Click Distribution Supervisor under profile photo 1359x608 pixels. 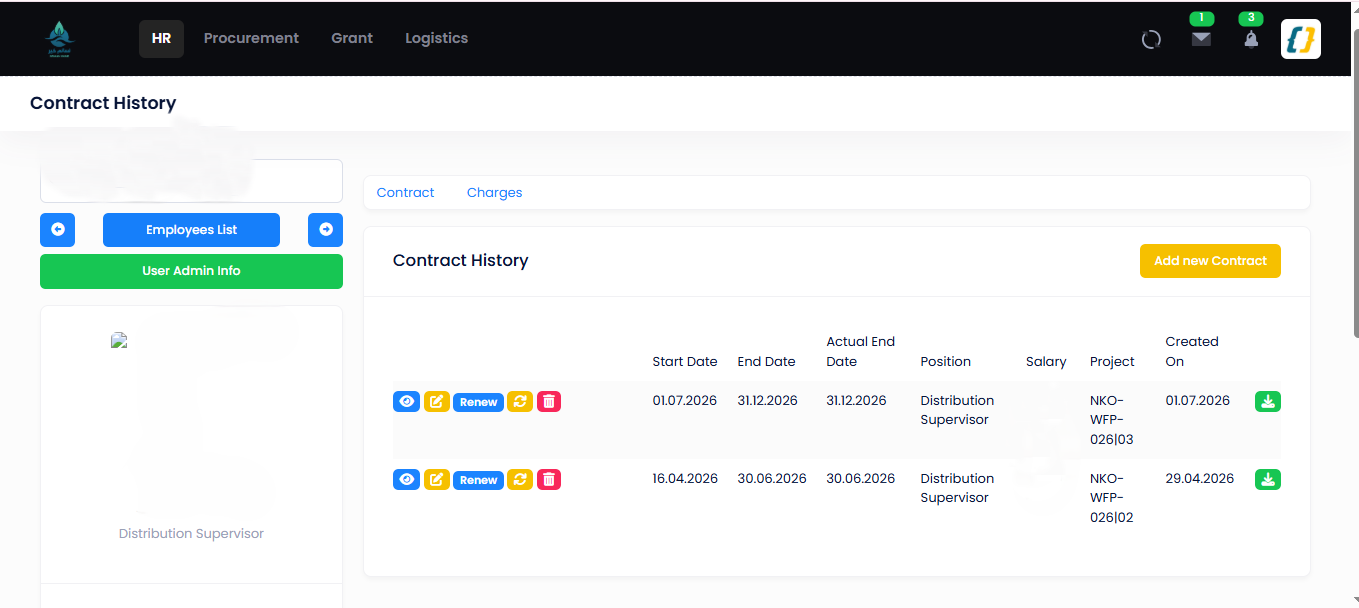[x=191, y=533]
